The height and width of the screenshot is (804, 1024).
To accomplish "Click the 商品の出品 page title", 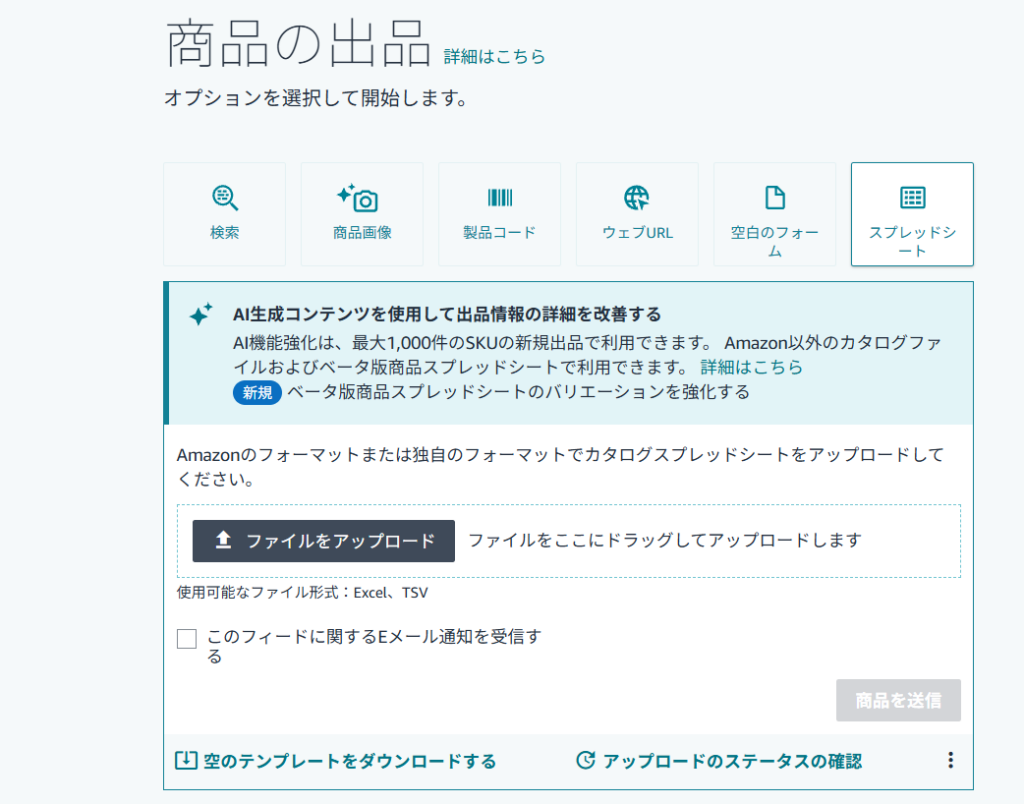I will pos(298,44).
